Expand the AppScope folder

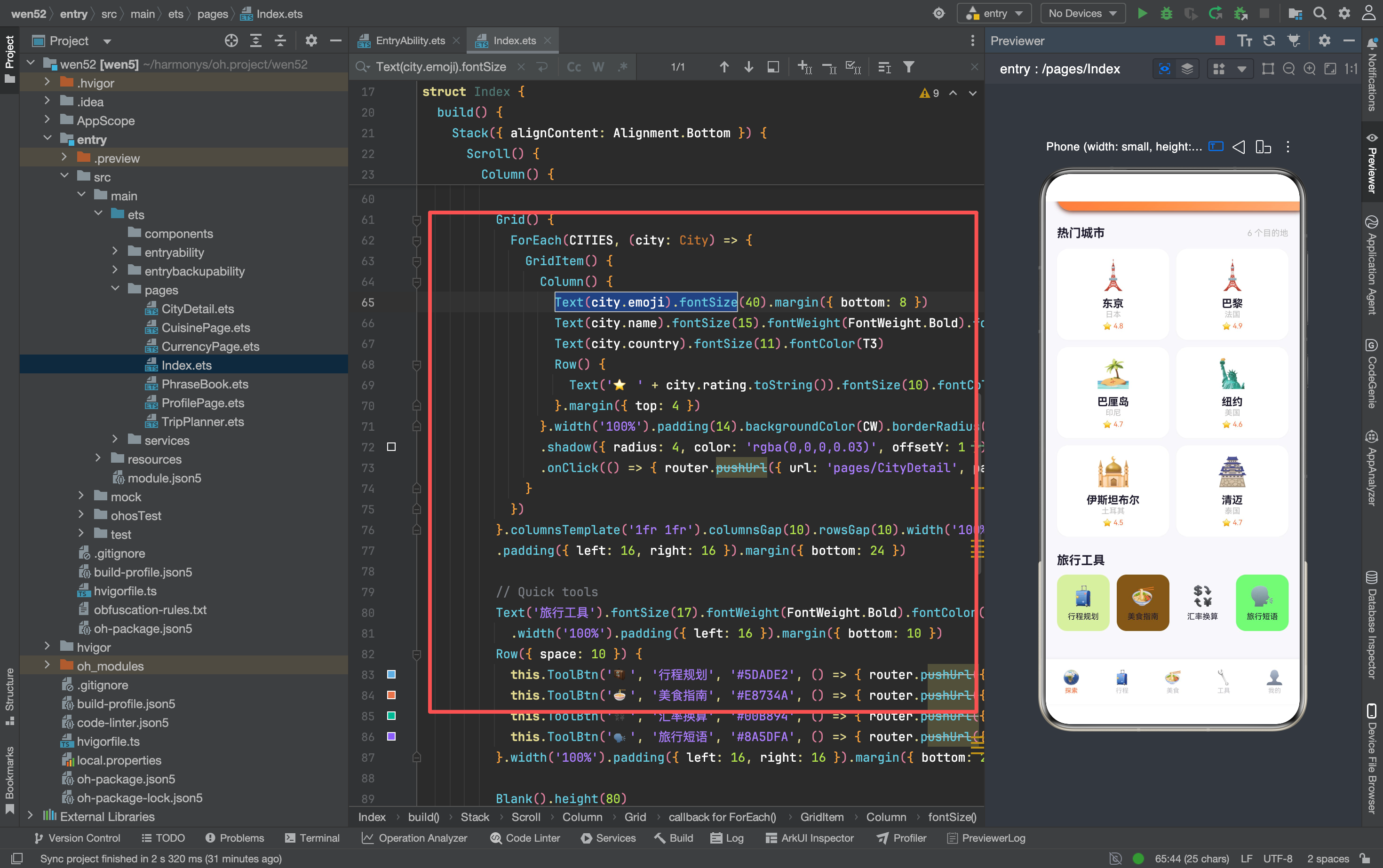pos(47,120)
